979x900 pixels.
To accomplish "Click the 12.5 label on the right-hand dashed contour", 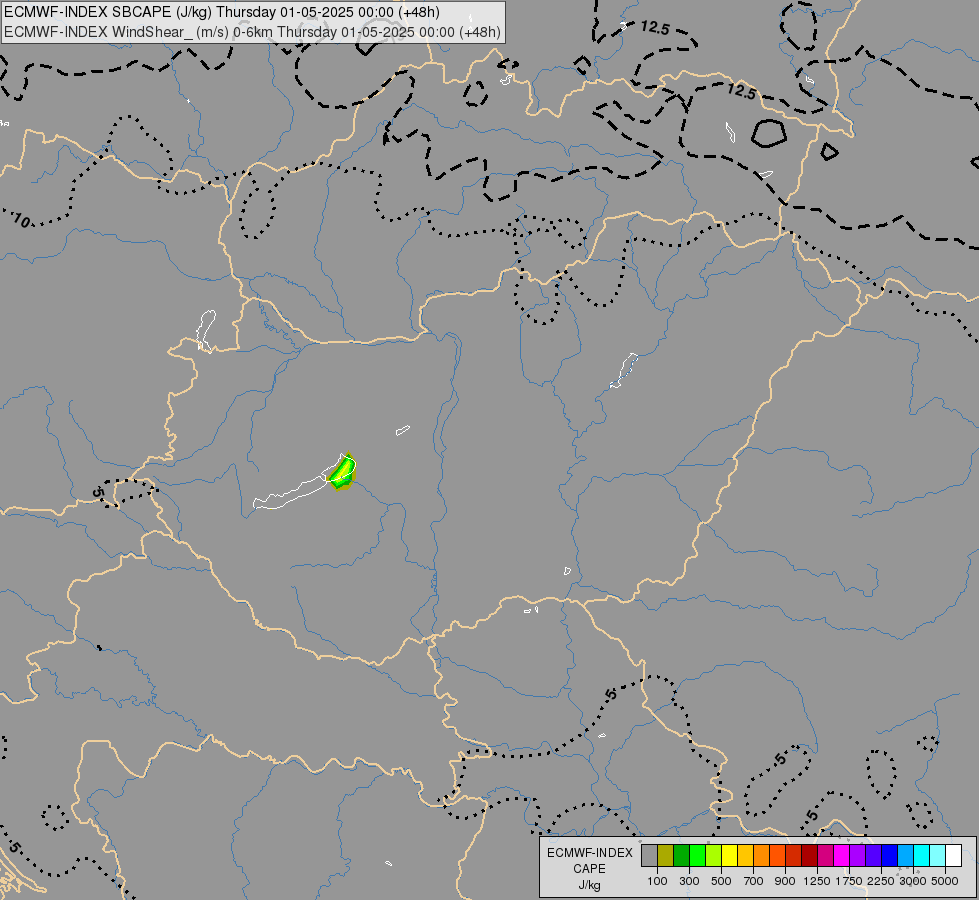I will pos(741,91).
